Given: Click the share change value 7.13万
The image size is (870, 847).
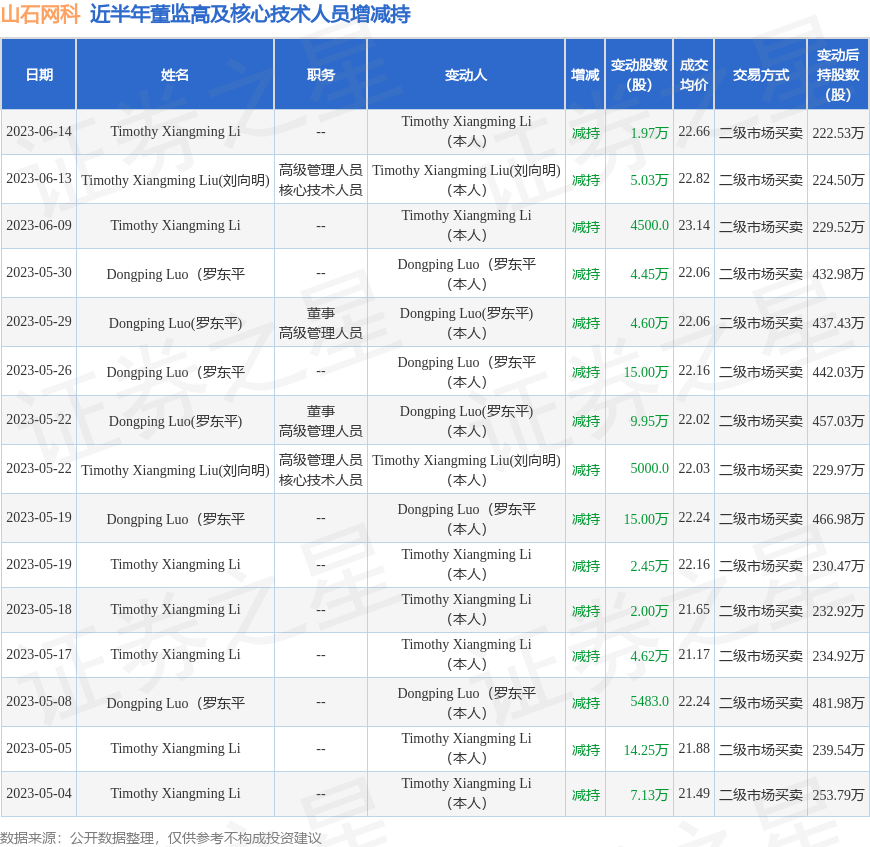Looking at the screenshot, I should 649,795.
